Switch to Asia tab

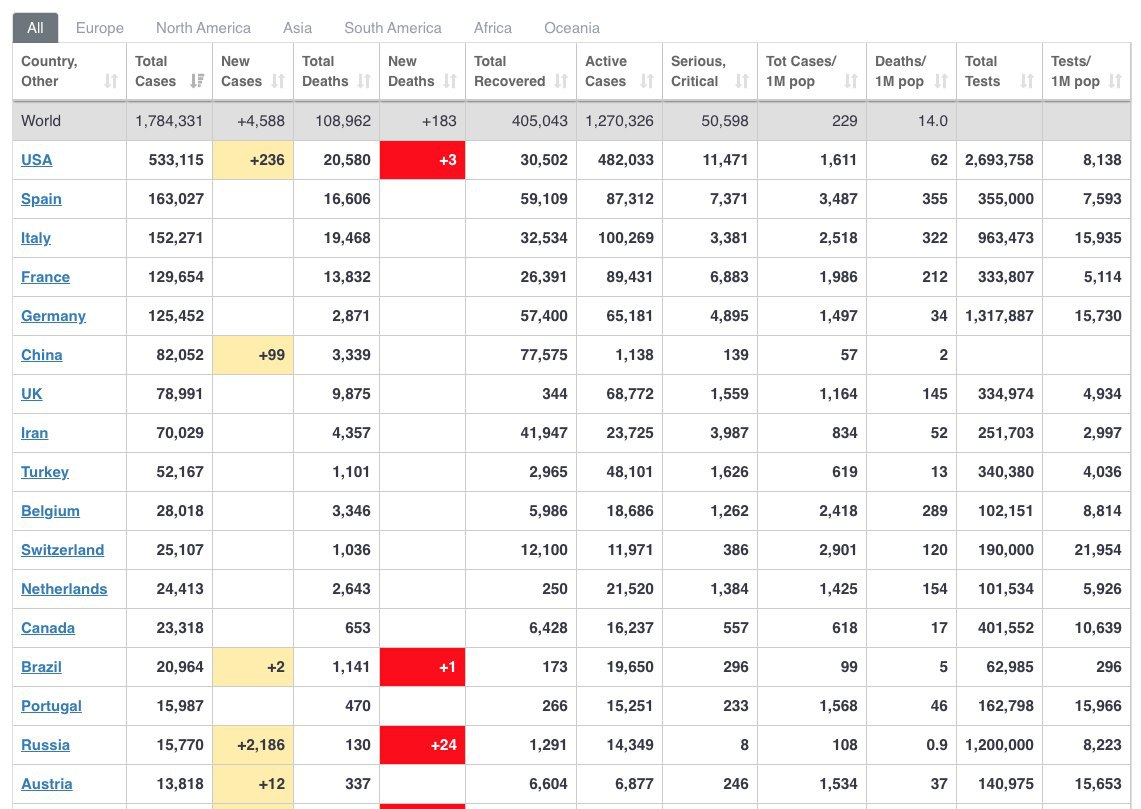[x=298, y=28]
